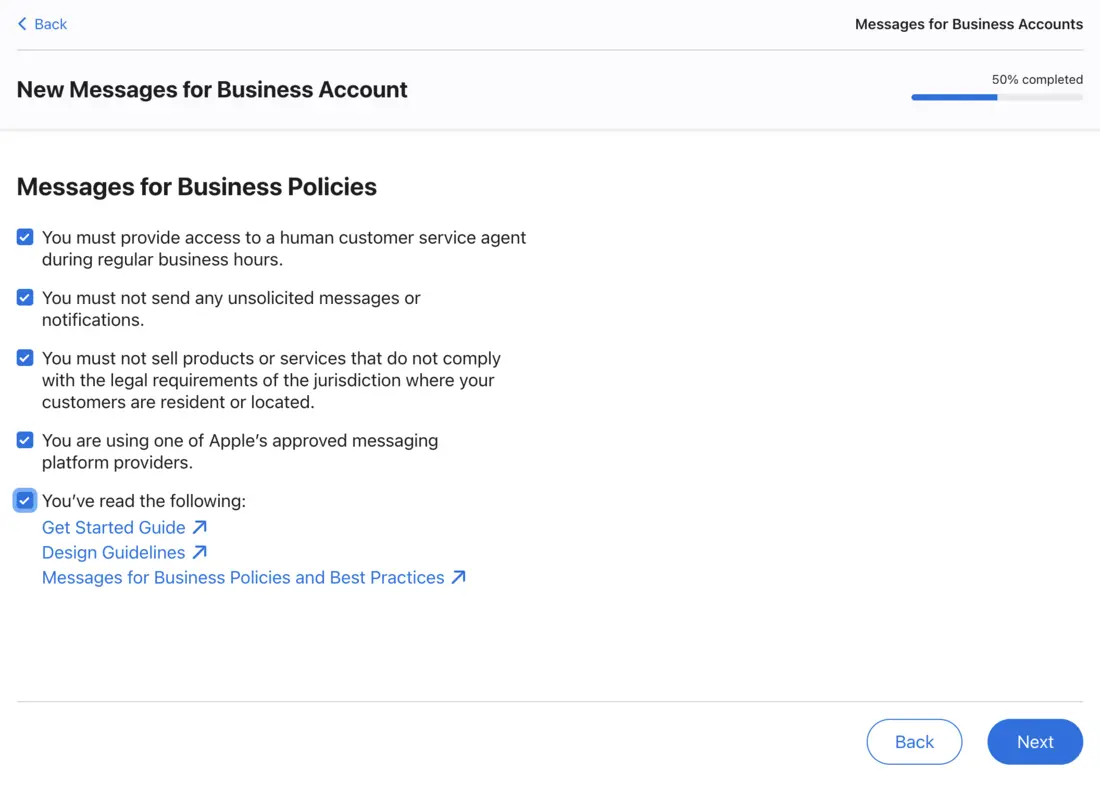
Task: Toggle the approved messaging platform providers checkbox
Action: [25, 440]
